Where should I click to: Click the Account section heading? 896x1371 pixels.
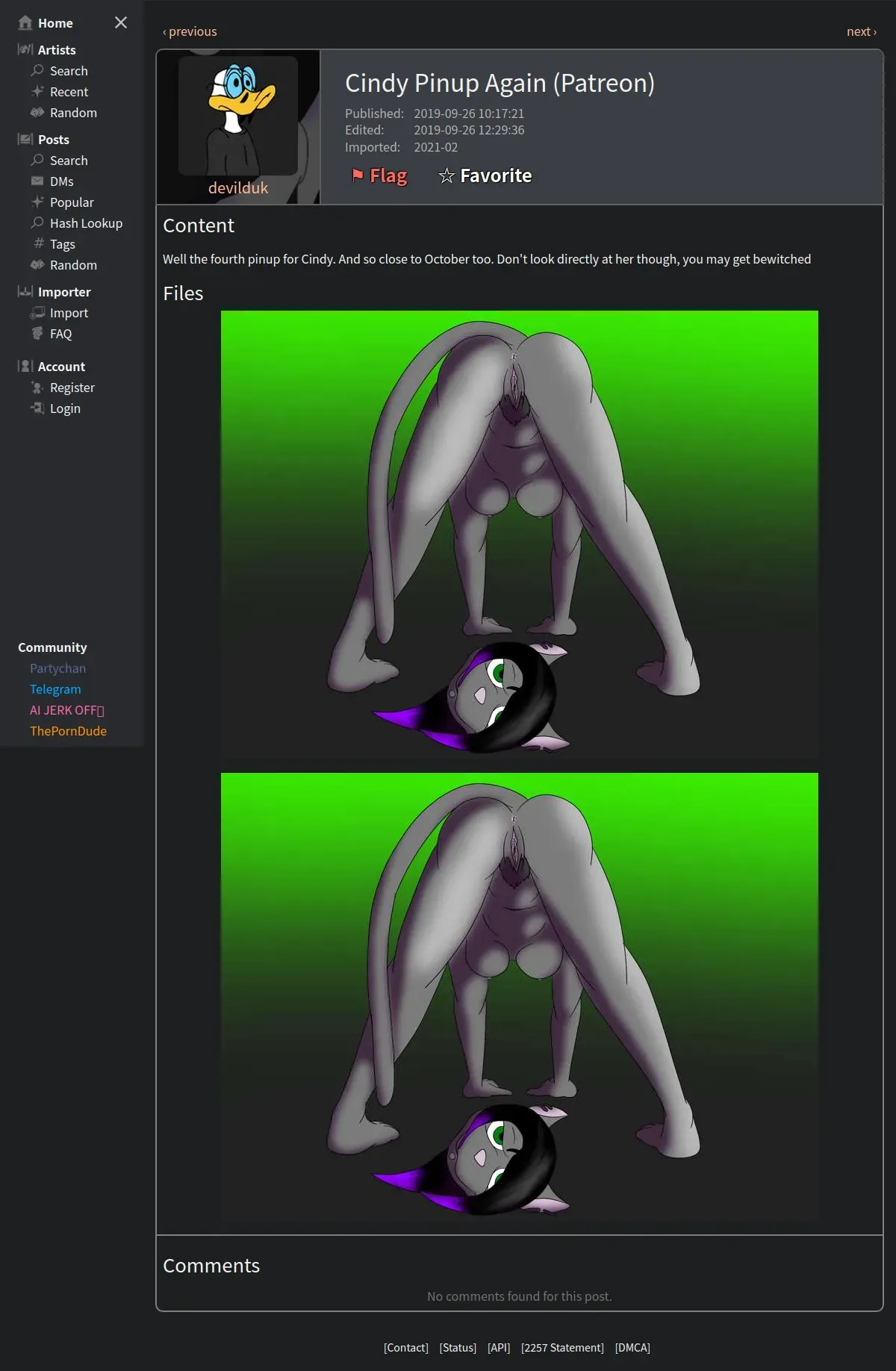(x=61, y=367)
